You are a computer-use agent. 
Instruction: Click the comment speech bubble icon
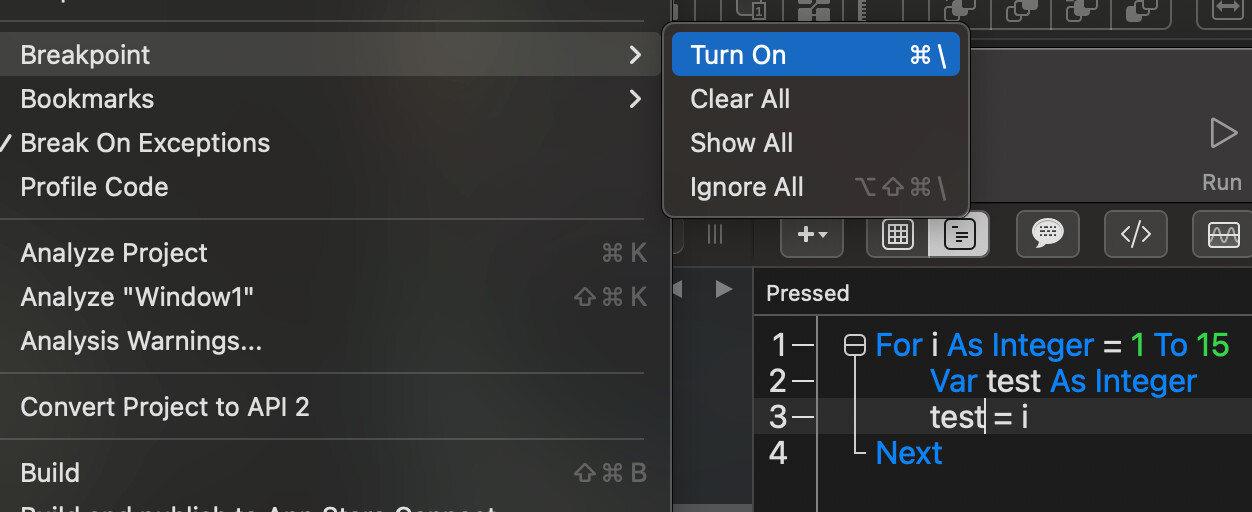click(1047, 234)
